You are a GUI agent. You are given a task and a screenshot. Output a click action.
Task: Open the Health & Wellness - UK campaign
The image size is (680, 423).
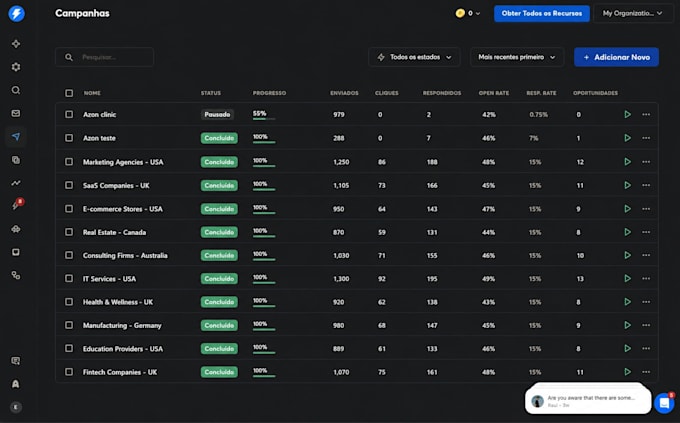click(x=118, y=302)
